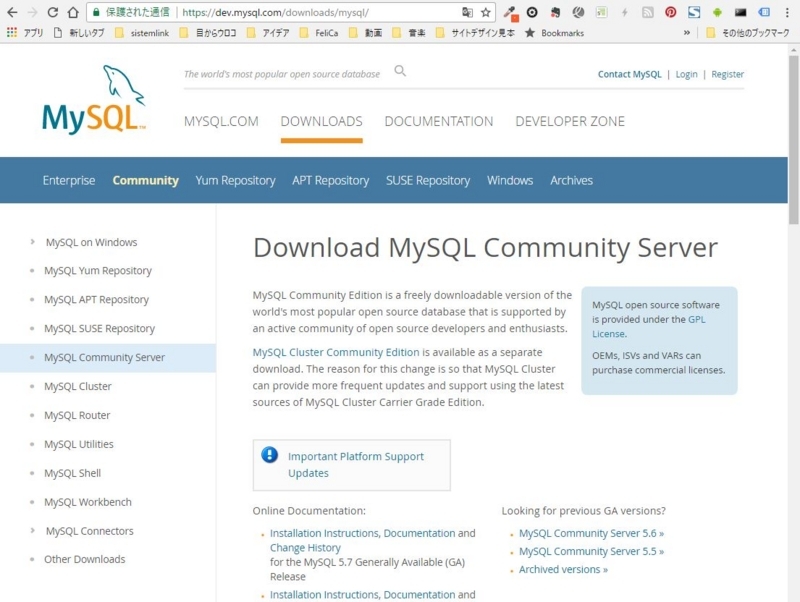Open the FeliCa bookmark folder

point(319,33)
